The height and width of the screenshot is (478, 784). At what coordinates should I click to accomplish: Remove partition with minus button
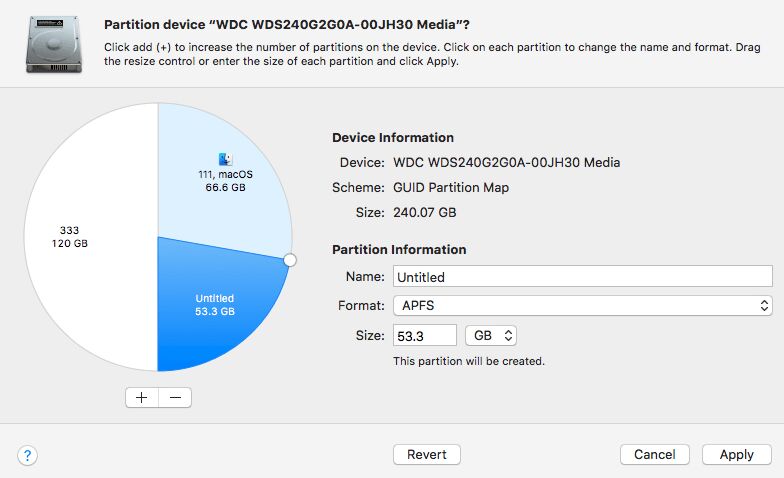click(175, 397)
